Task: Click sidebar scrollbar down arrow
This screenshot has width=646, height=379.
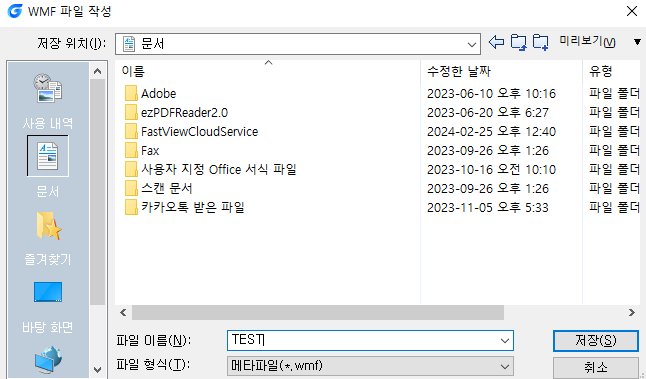Action: [x=98, y=370]
